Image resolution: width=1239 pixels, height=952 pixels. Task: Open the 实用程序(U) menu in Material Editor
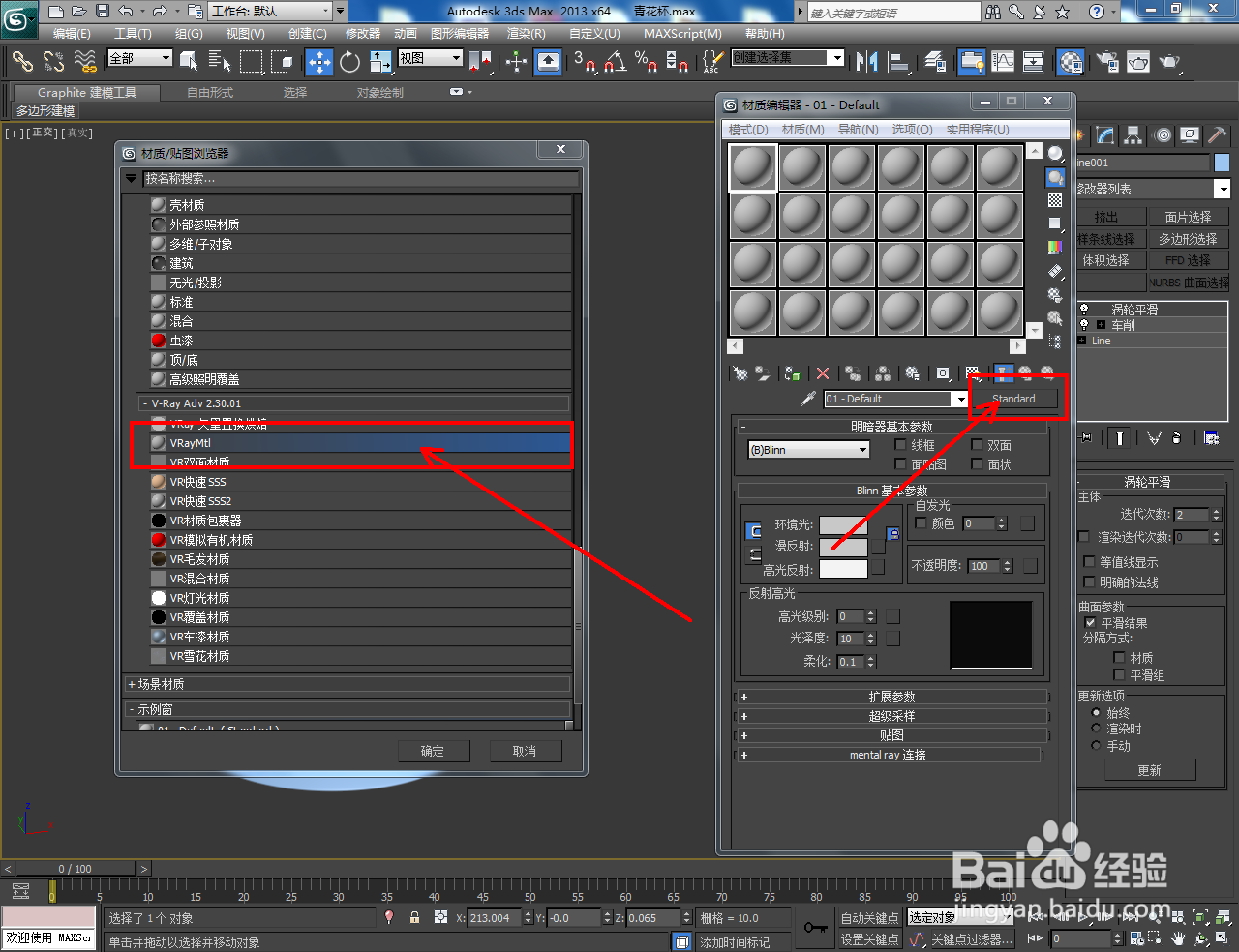[x=978, y=130]
